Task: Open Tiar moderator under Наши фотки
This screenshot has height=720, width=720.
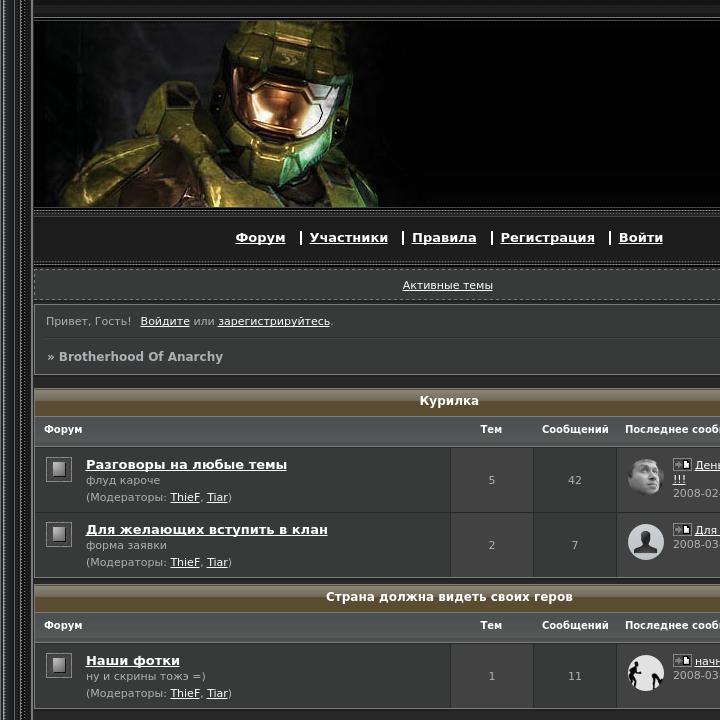Action: (218, 693)
